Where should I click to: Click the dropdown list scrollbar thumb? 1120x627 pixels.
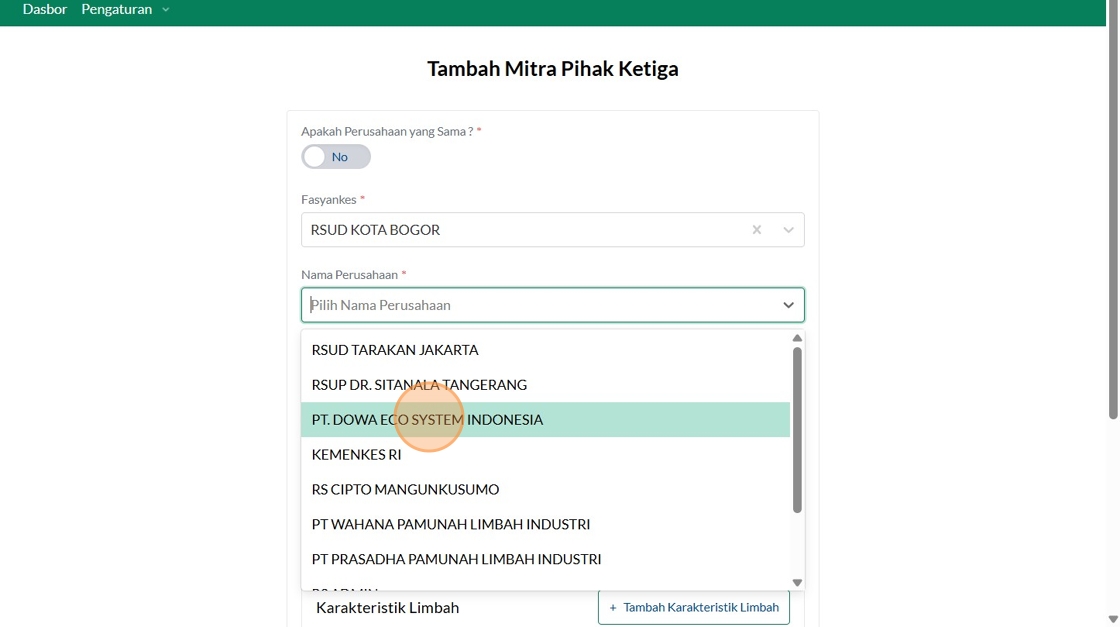(797, 430)
